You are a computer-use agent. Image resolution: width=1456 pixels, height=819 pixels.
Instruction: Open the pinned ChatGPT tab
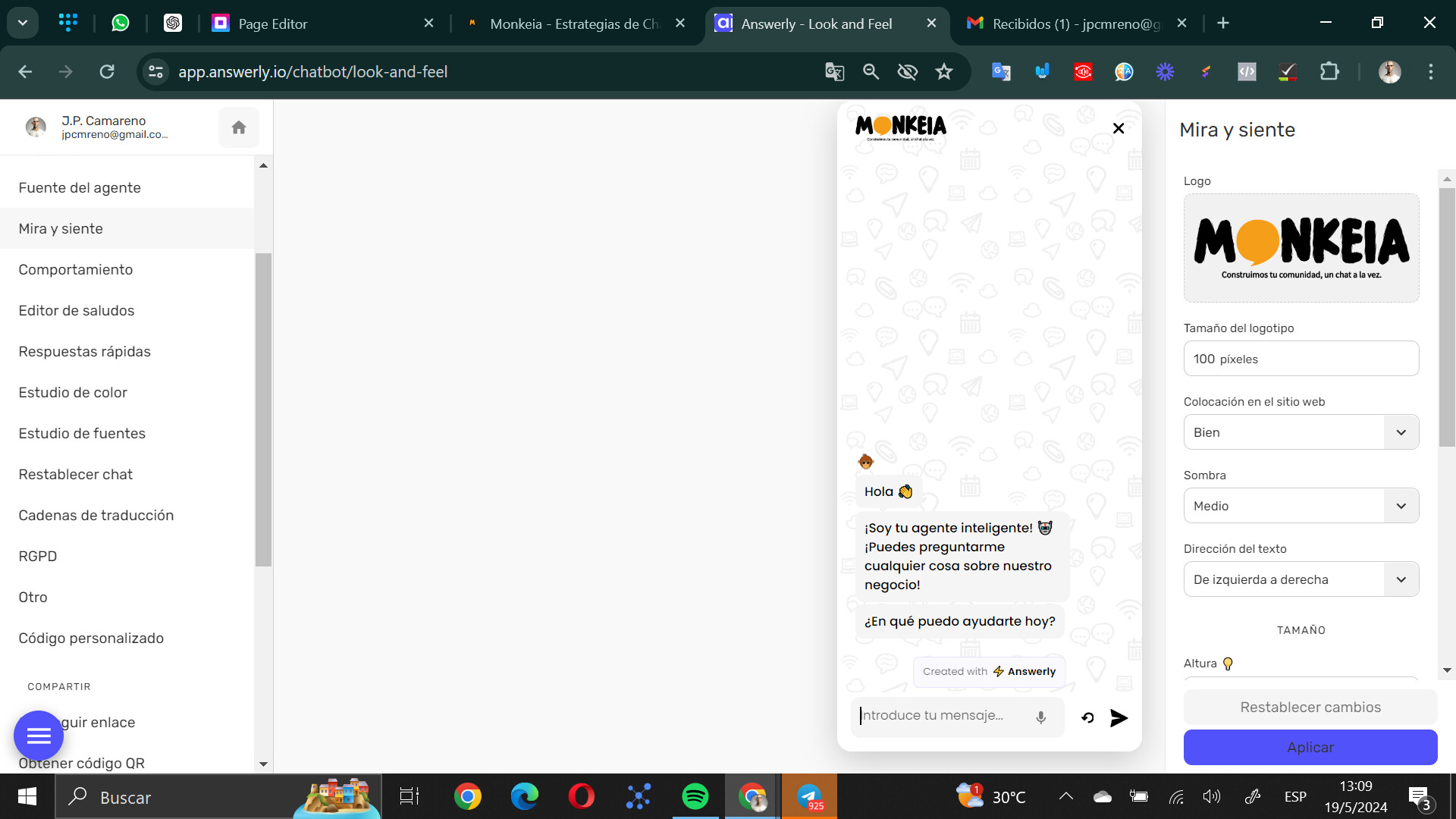(x=172, y=23)
